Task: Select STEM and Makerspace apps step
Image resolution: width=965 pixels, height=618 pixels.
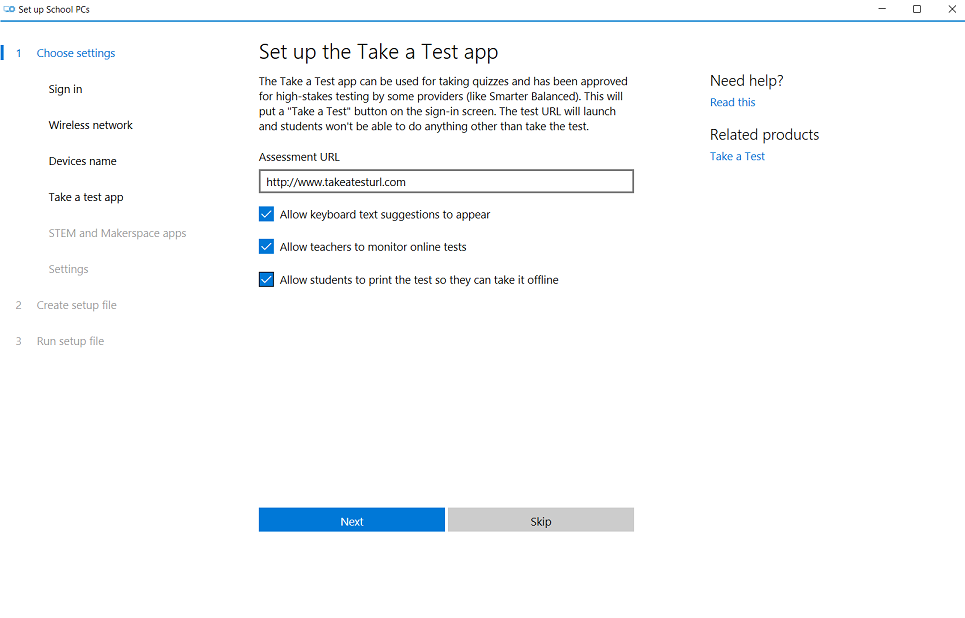Action: click(118, 233)
